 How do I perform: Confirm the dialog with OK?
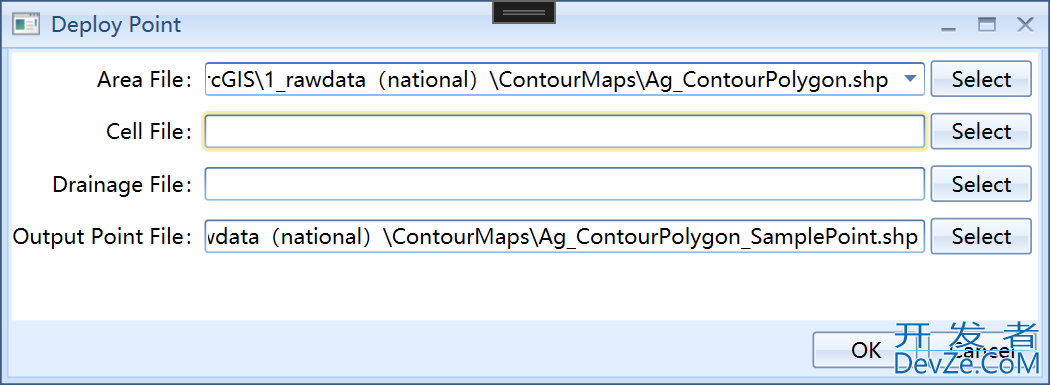(x=867, y=350)
